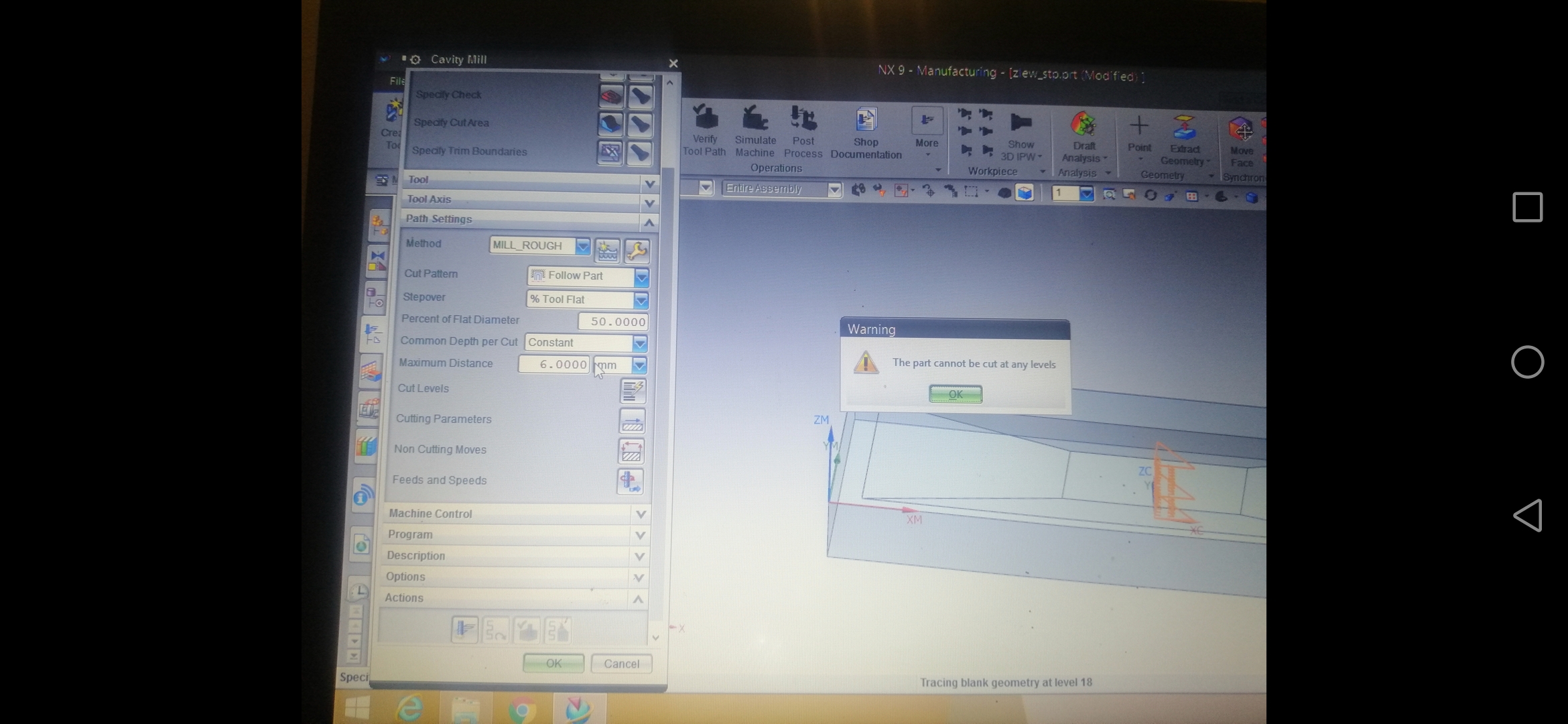Image resolution: width=1568 pixels, height=724 pixels.
Task: Click the create new method icon beside MILL_ROUGH
Action: pos(607,251)
